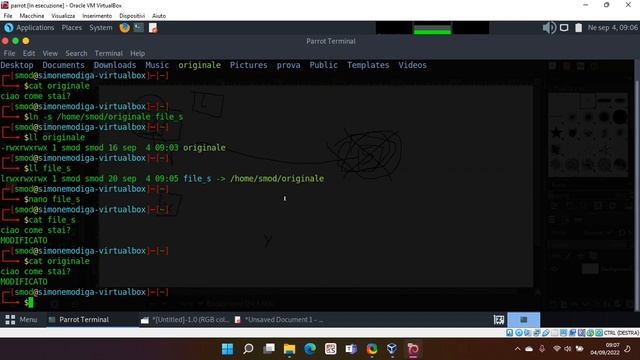640x360 pixels.
Task: Click the focus assist moon icon
Action: [x=628, y=349]
